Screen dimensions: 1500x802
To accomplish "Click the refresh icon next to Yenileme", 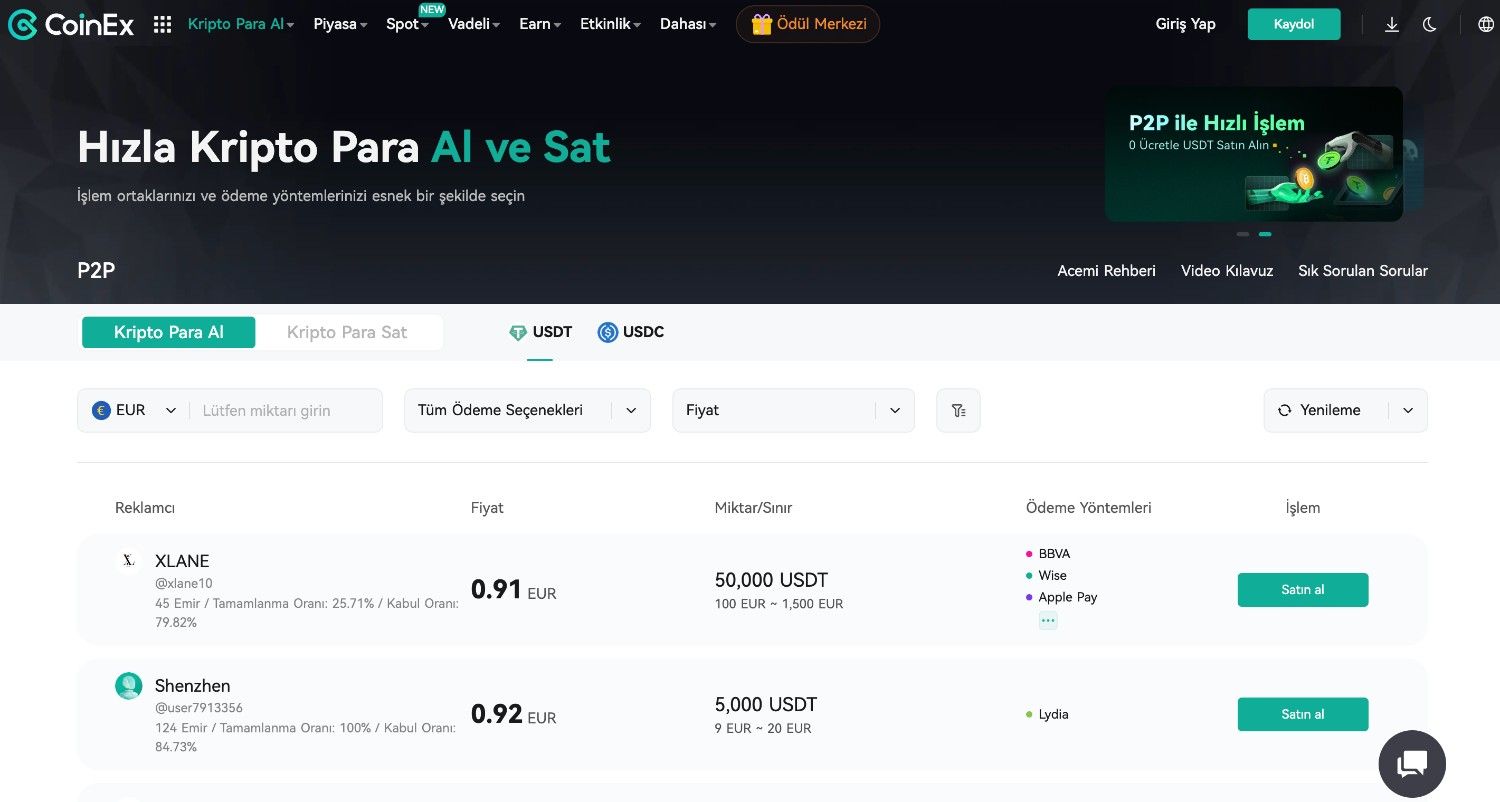I will 1284,410.
